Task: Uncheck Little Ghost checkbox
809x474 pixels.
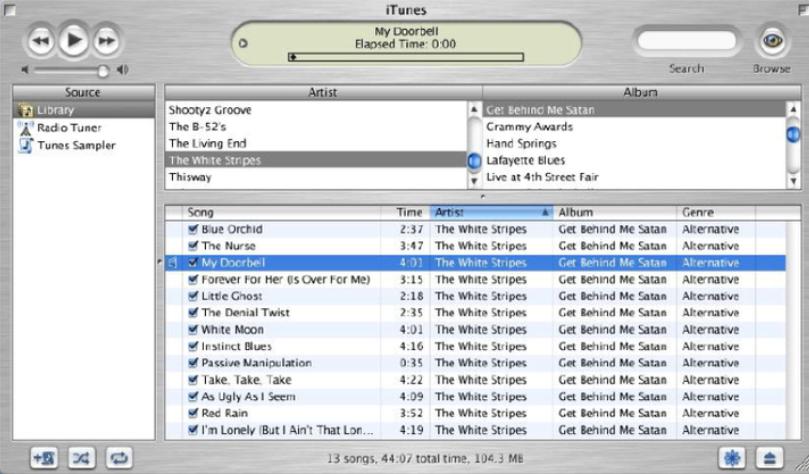Action: 193,296
